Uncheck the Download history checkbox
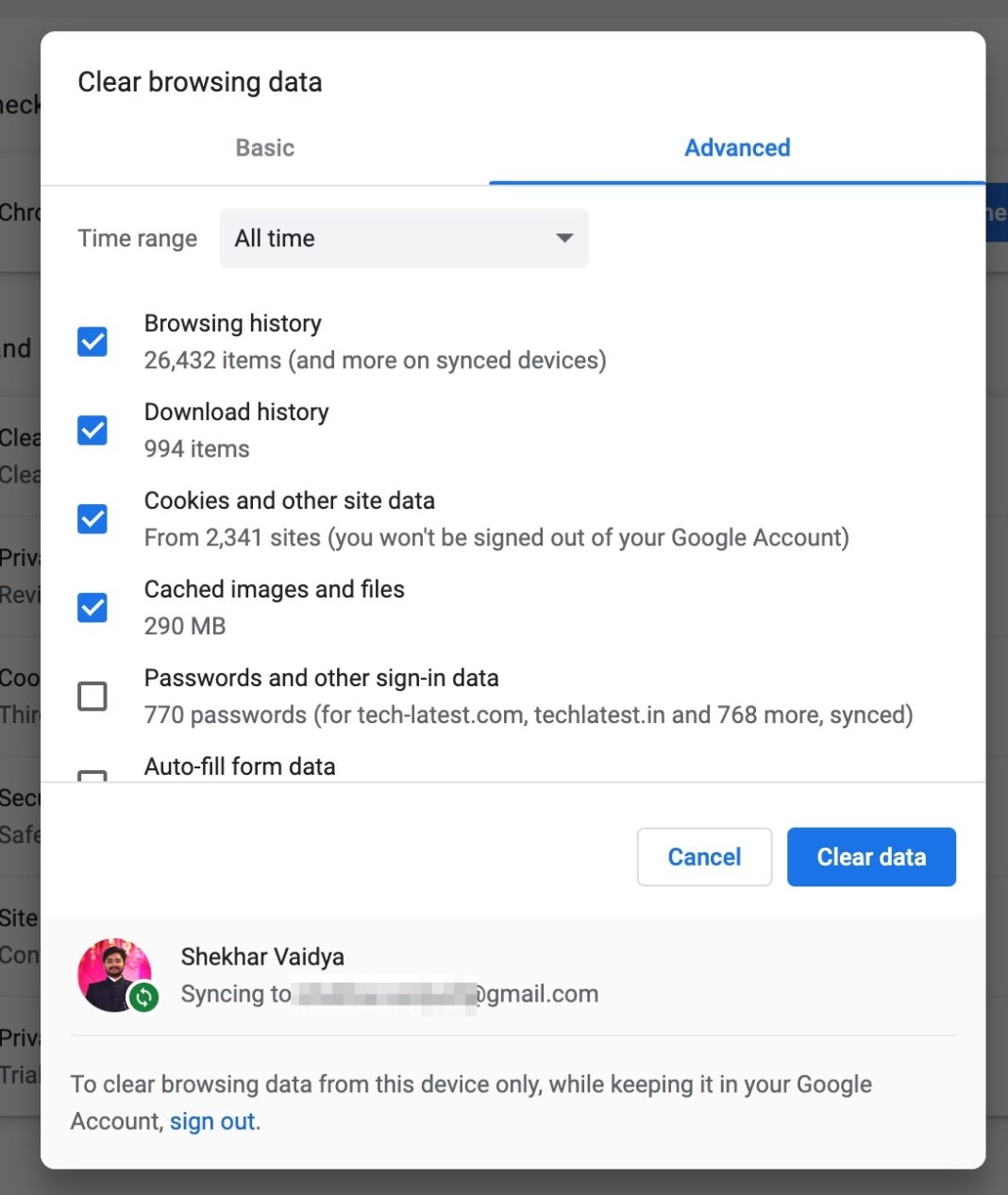The height and width of the screenshot is (1195, 1008). click(x=92, y=430)
